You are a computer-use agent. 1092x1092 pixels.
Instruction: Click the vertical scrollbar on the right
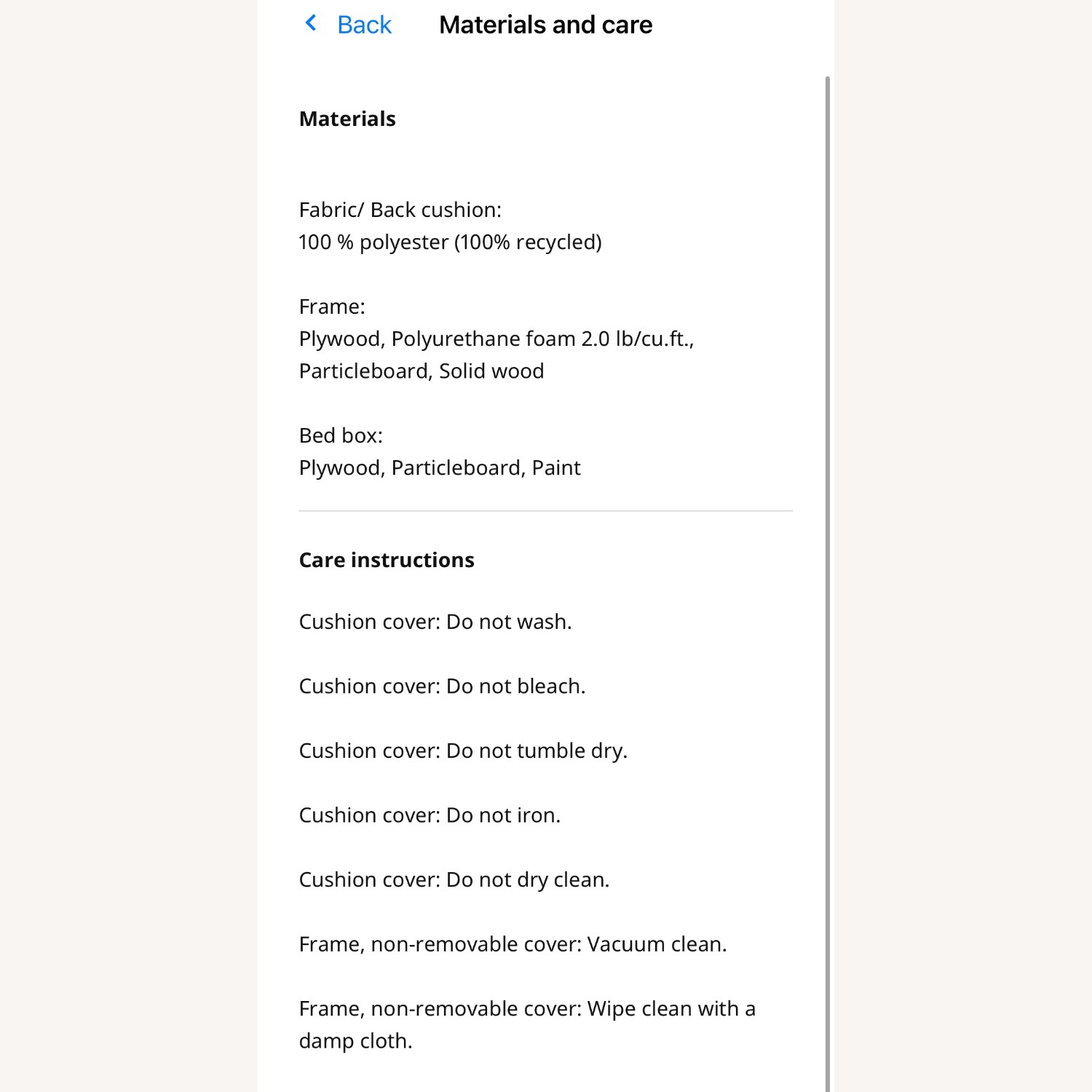(828, 582)
